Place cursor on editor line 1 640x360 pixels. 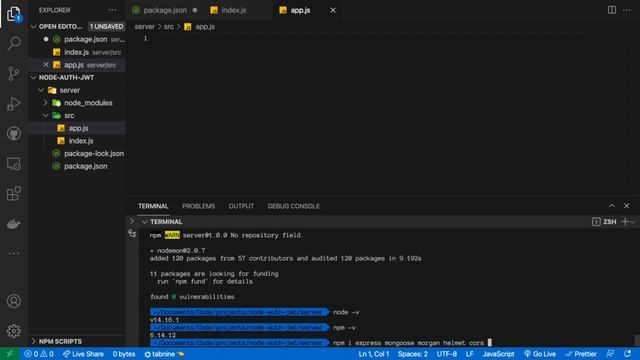click(x=376, y=38)
